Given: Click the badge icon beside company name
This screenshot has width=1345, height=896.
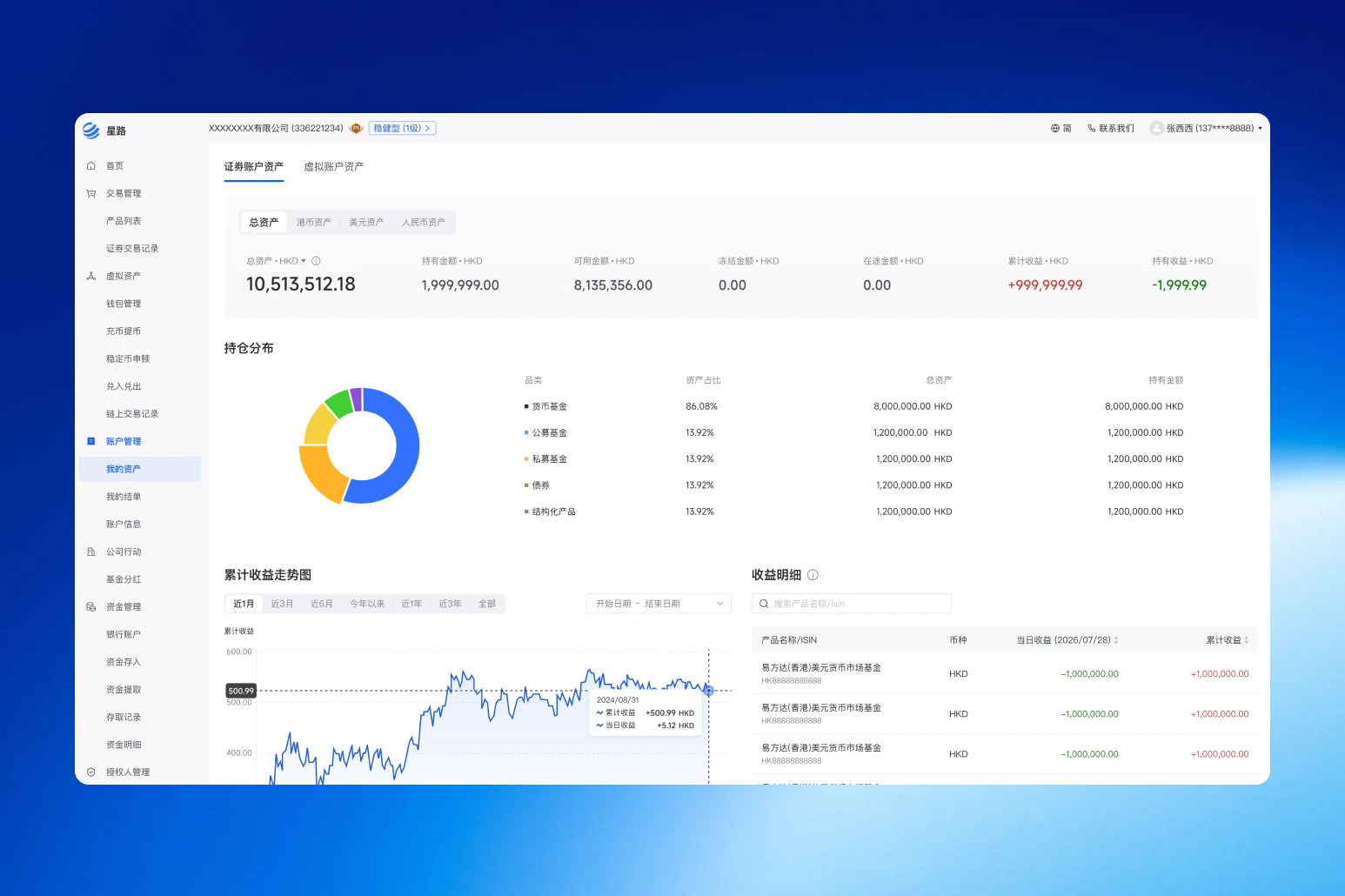Looking at the screenshot, I should click(x=356, y=128).
